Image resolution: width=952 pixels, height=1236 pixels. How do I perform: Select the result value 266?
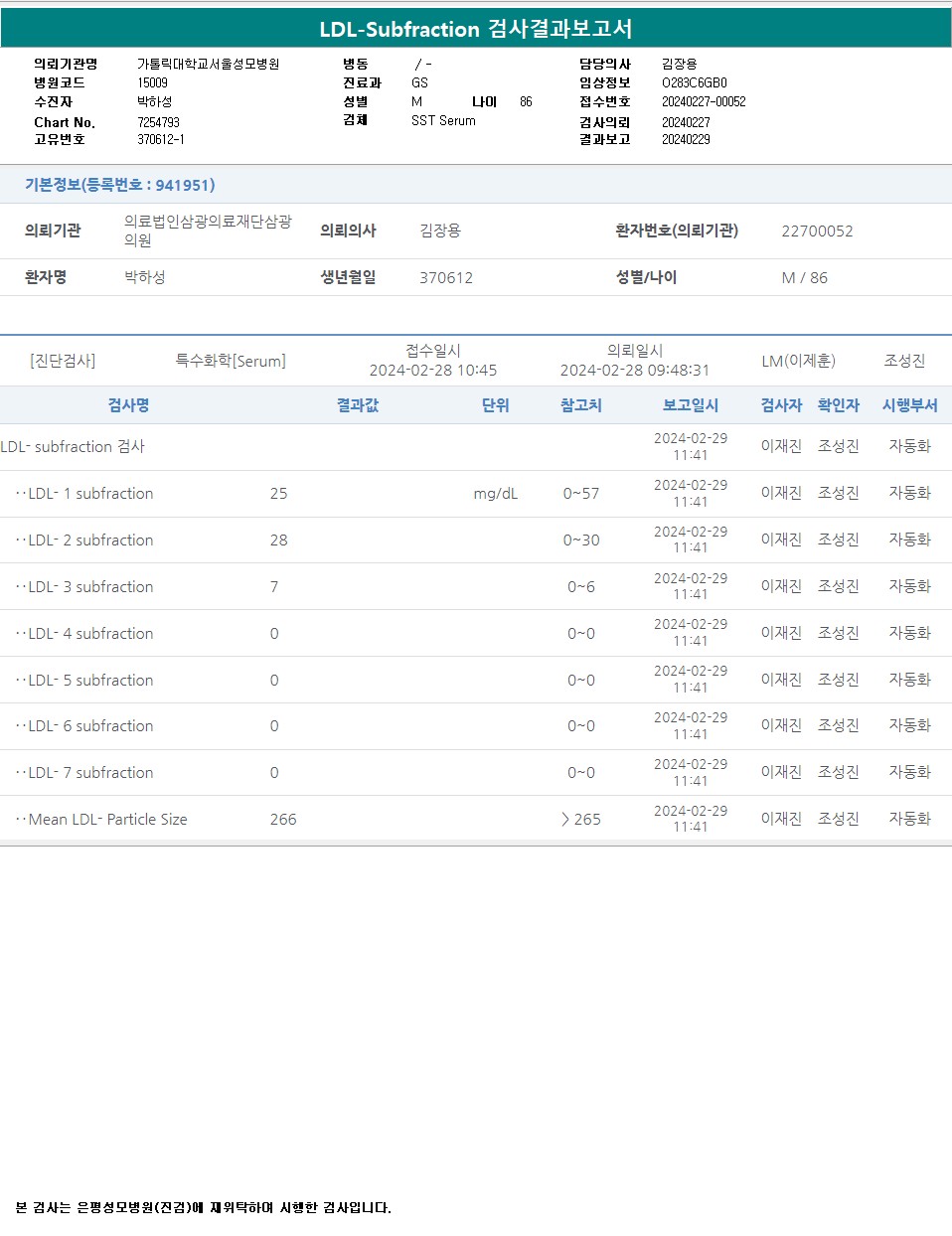283,820
